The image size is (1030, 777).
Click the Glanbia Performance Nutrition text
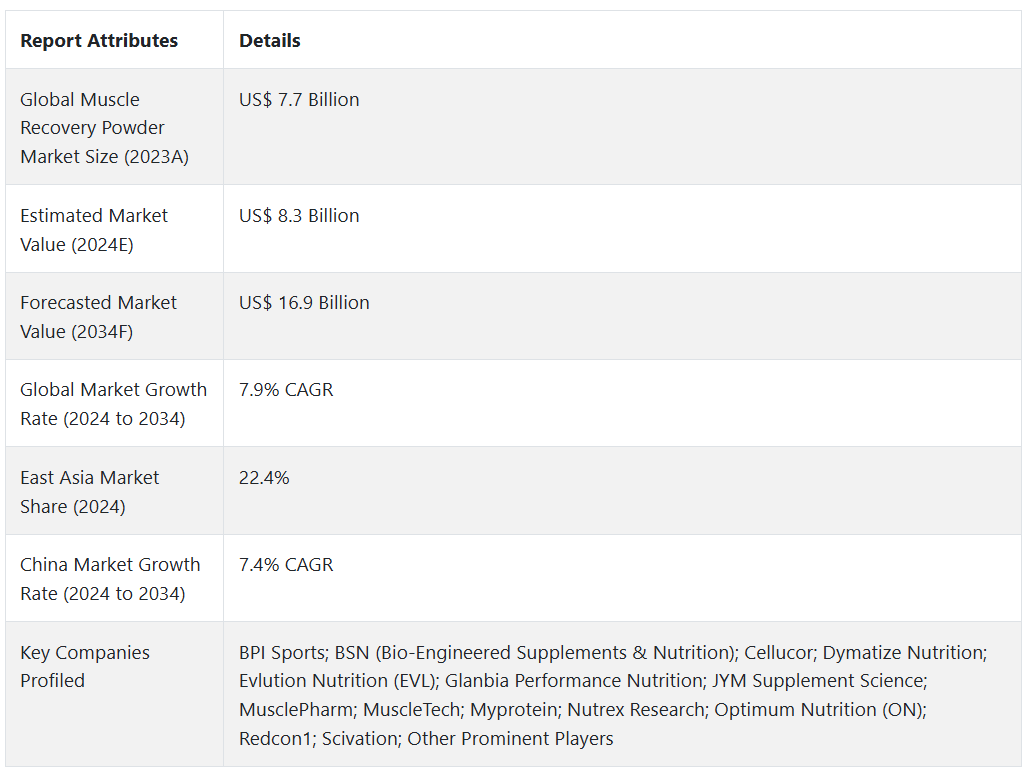click(573, 681)
